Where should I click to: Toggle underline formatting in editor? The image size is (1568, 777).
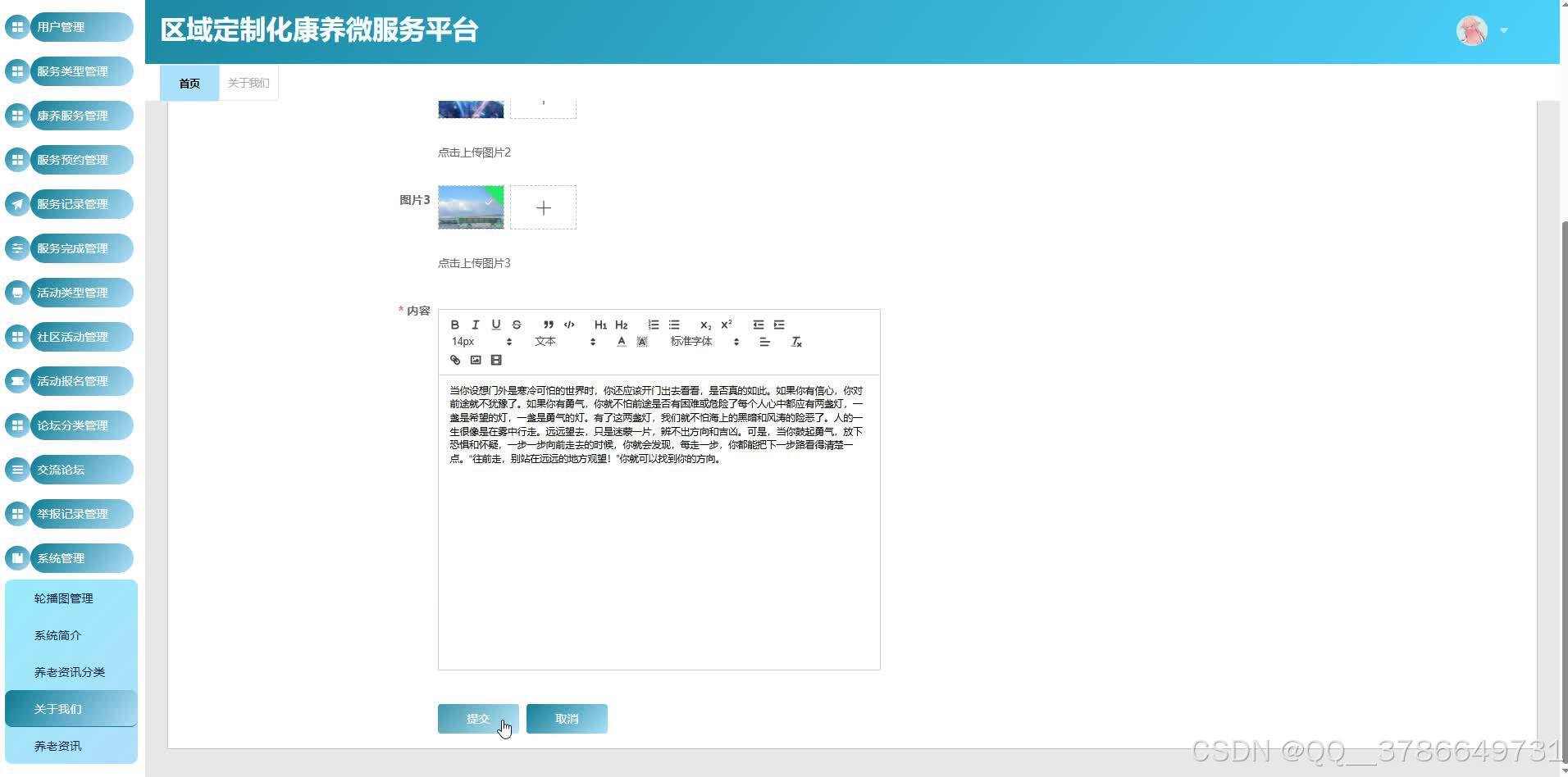click(x=496, y=325)
